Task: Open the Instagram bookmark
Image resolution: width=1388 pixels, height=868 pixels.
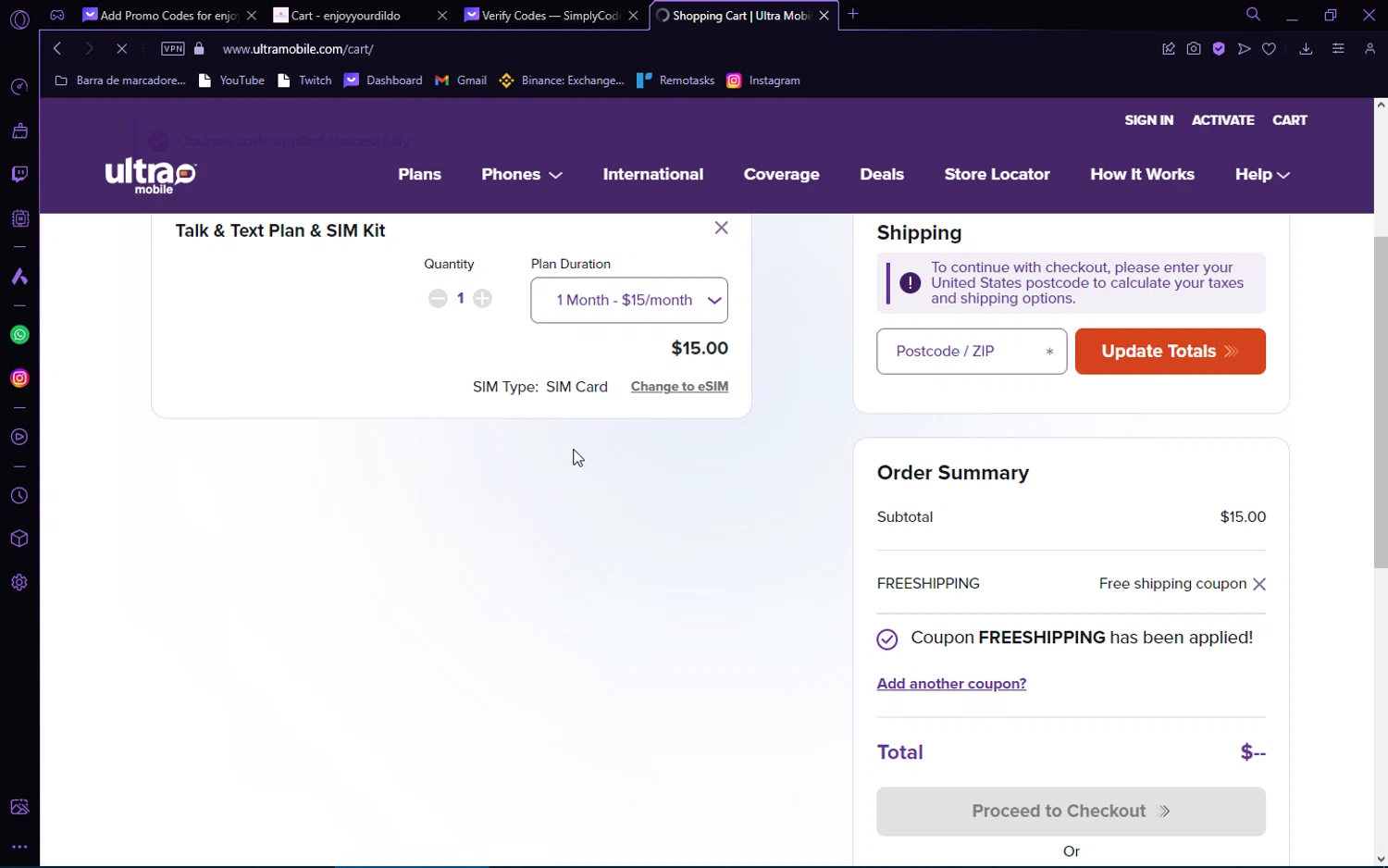Action: [764, 81]
